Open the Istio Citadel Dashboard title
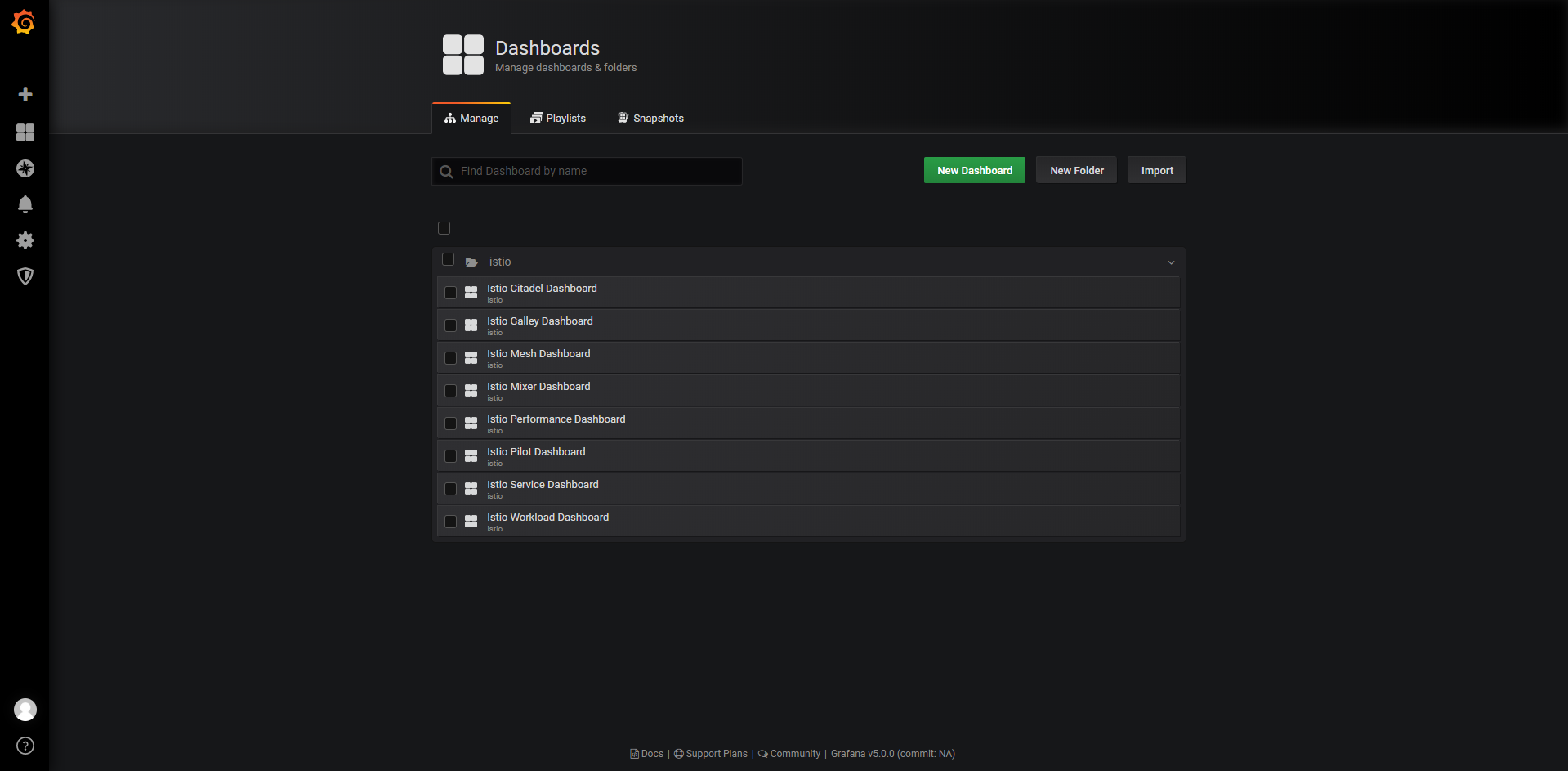The width and height of the screenshot is (1568, 771). click(542, 289)
